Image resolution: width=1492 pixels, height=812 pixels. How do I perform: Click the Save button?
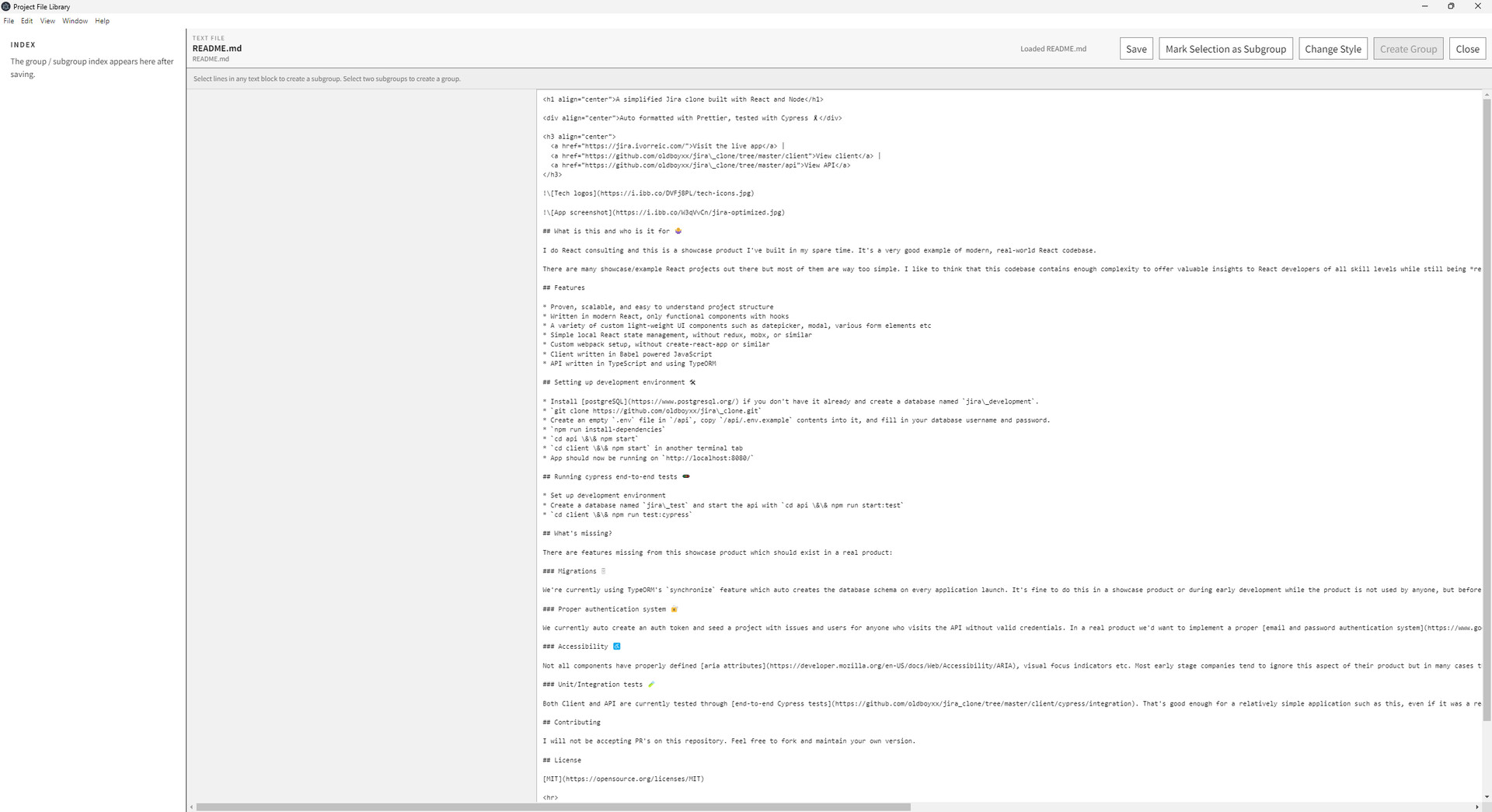point(1136,49)
